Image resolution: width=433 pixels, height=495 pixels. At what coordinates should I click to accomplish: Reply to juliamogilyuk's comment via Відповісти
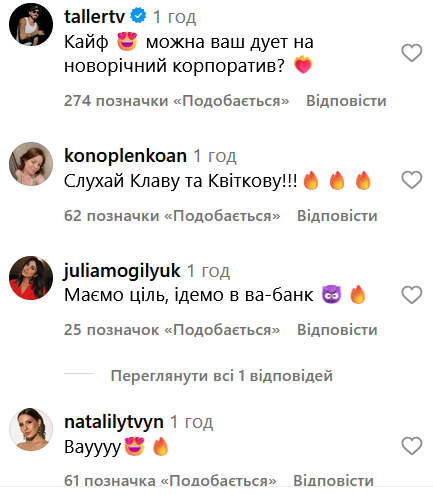pos(337,330)
